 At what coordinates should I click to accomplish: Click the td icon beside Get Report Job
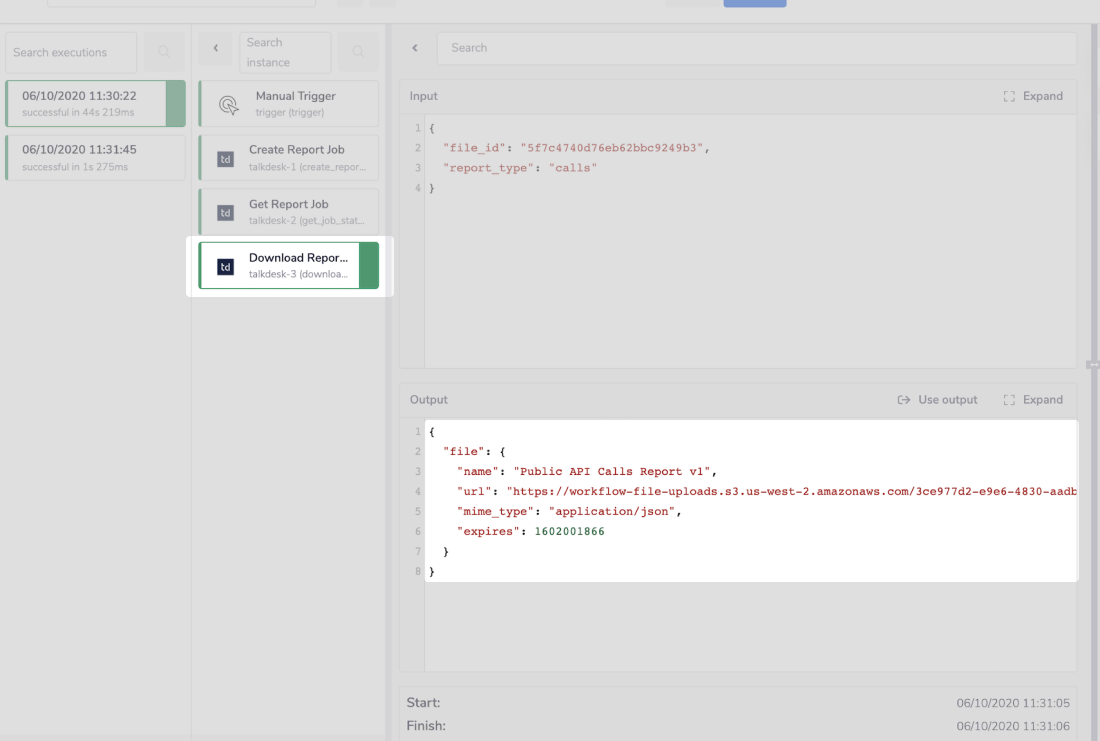pos(225,211)
